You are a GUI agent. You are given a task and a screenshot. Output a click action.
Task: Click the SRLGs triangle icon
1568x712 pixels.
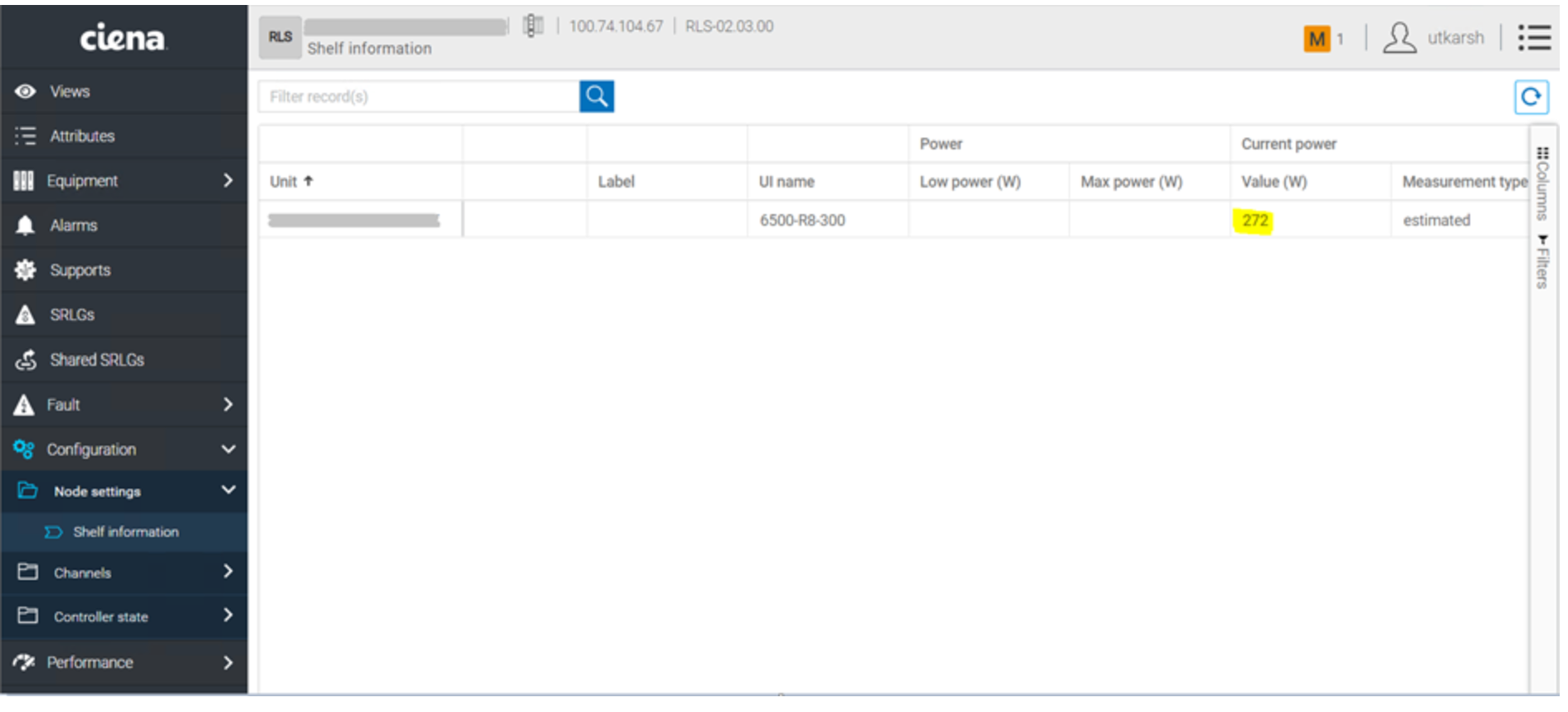pyautogui.click(x=26, y=315)
